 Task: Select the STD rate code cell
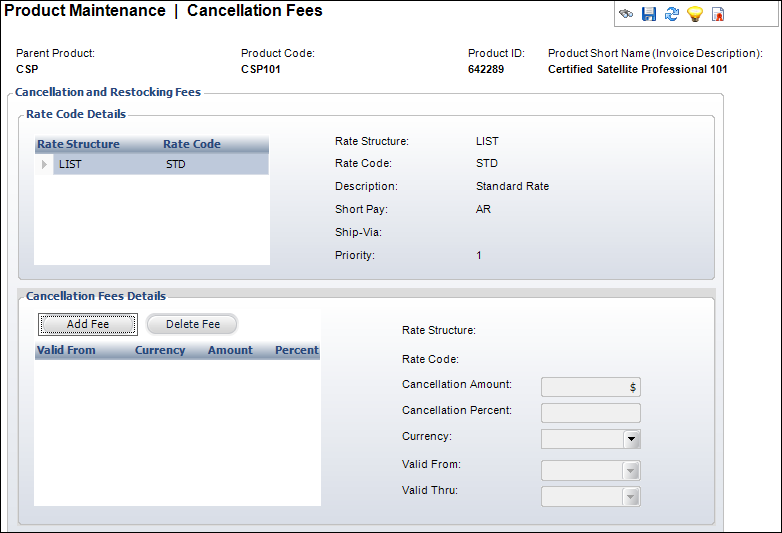[176, 164]
